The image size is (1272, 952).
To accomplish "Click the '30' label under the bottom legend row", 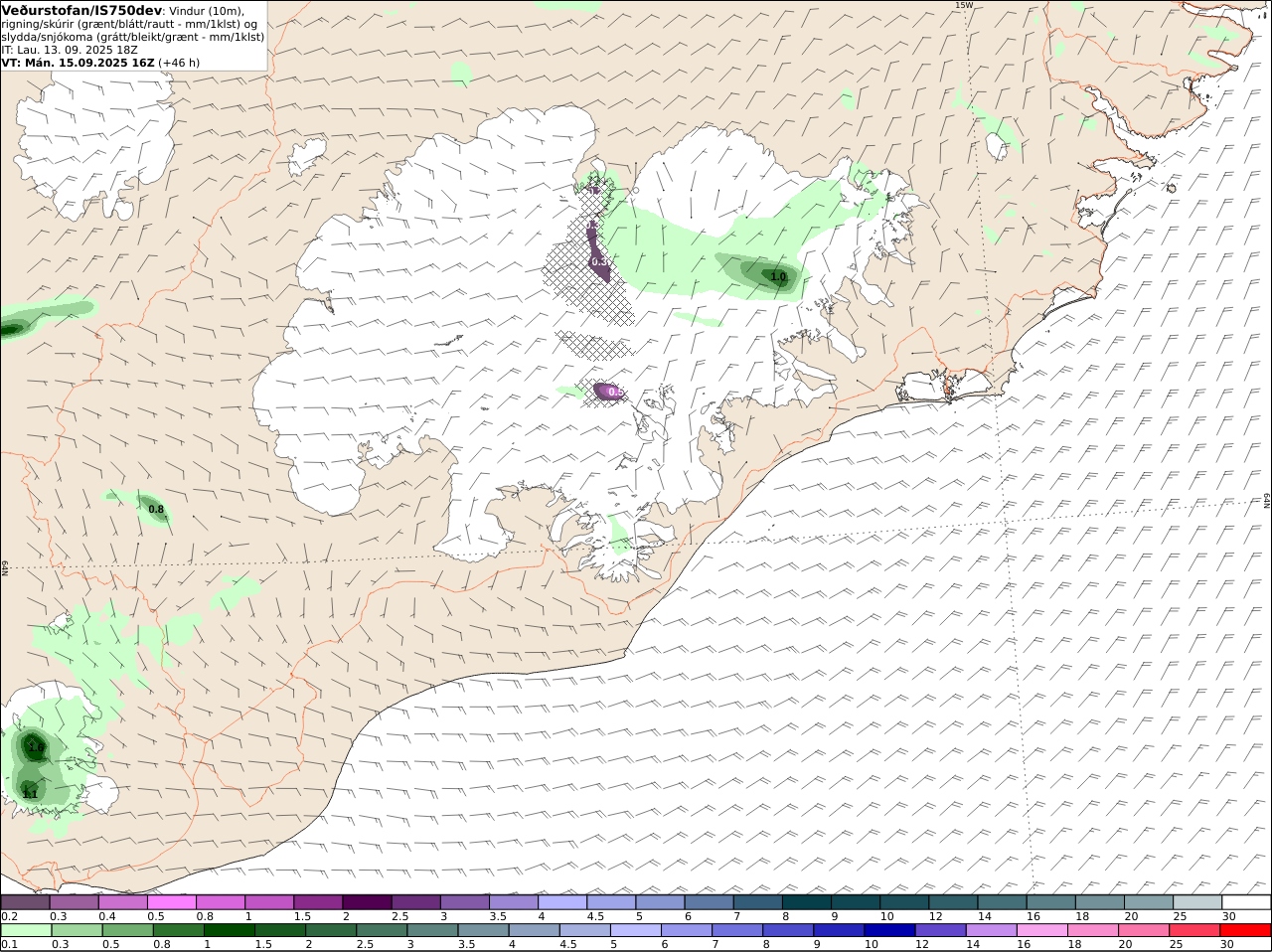I will 1227,944.
